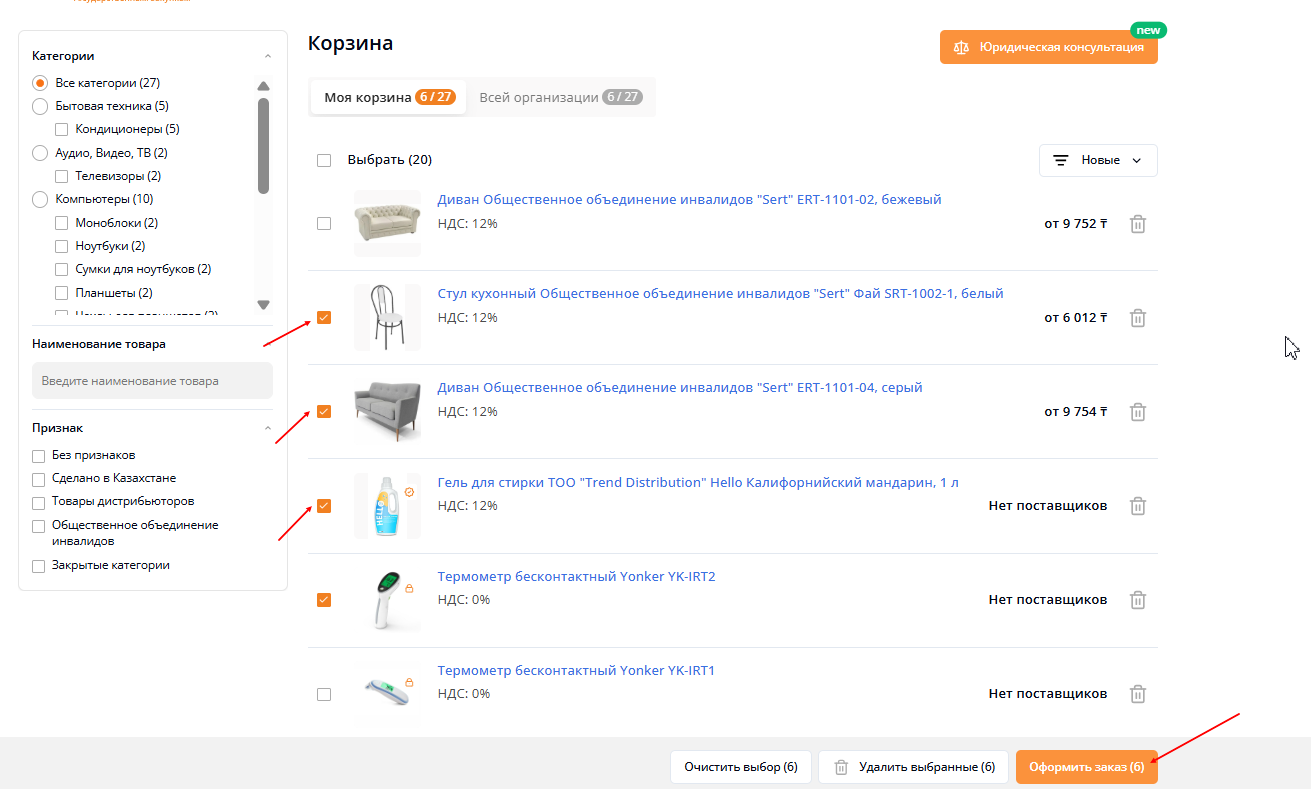Click the price от 9 752 ₸

(x=1076, y=224)
